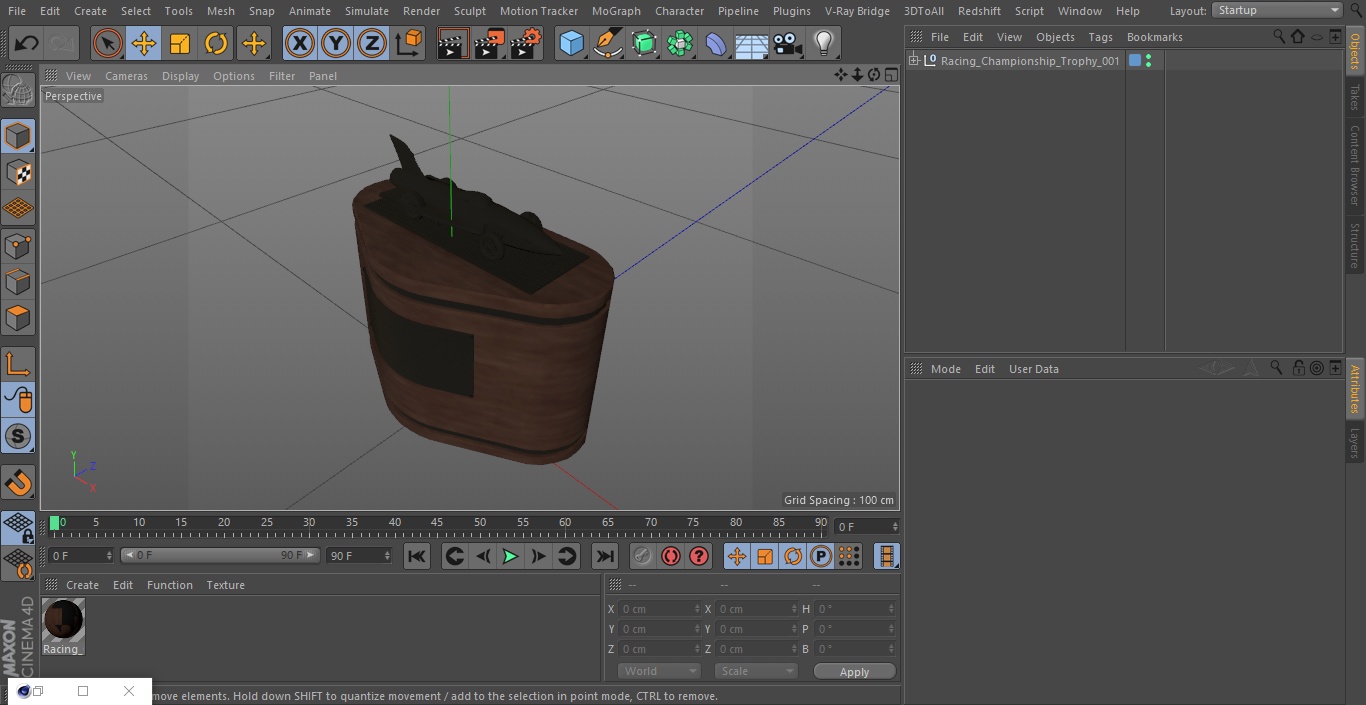
Task: Open the World coordinate system dropdown
Action: pos(659,672)
